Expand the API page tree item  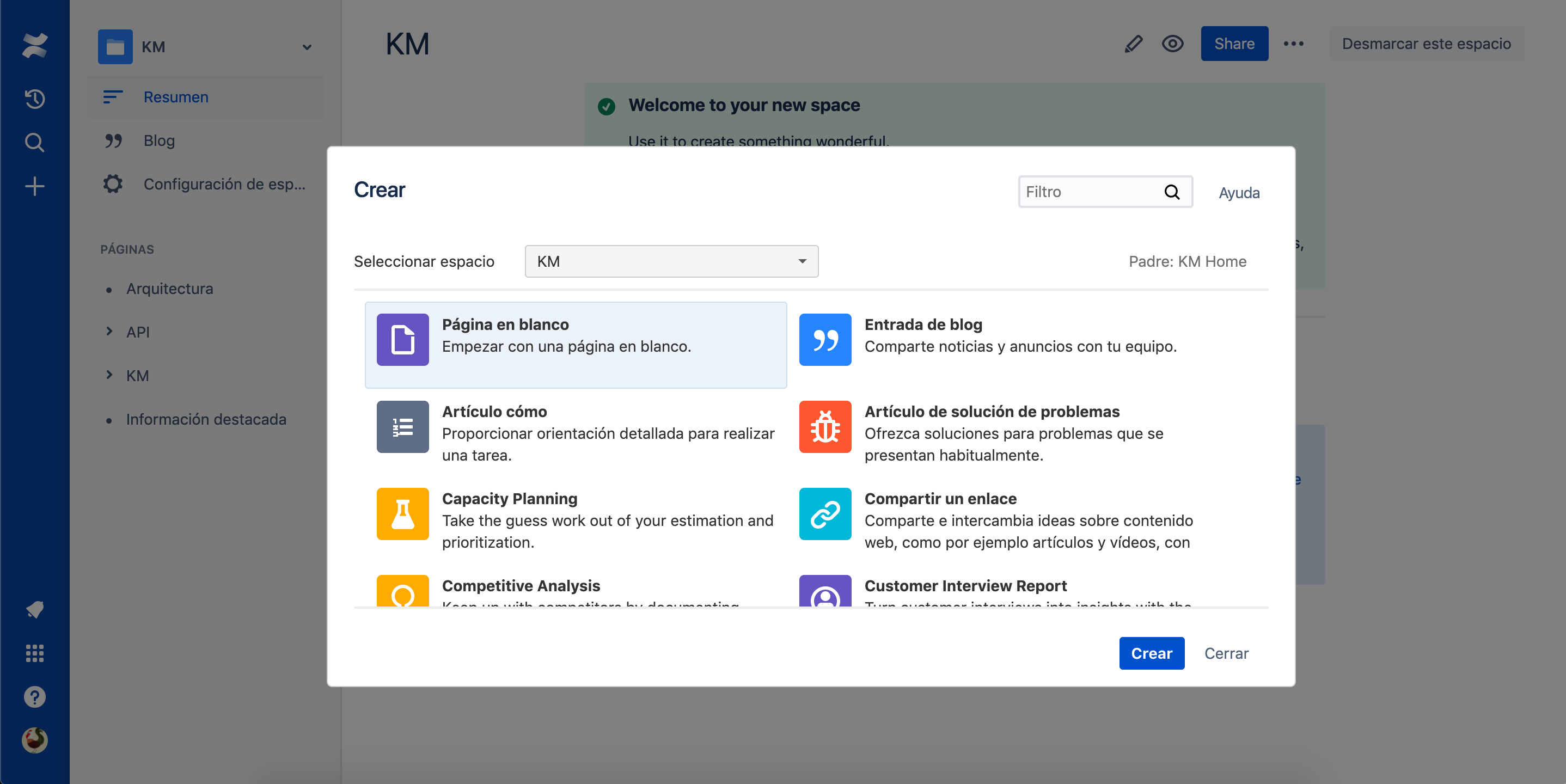tap(109, 331)
